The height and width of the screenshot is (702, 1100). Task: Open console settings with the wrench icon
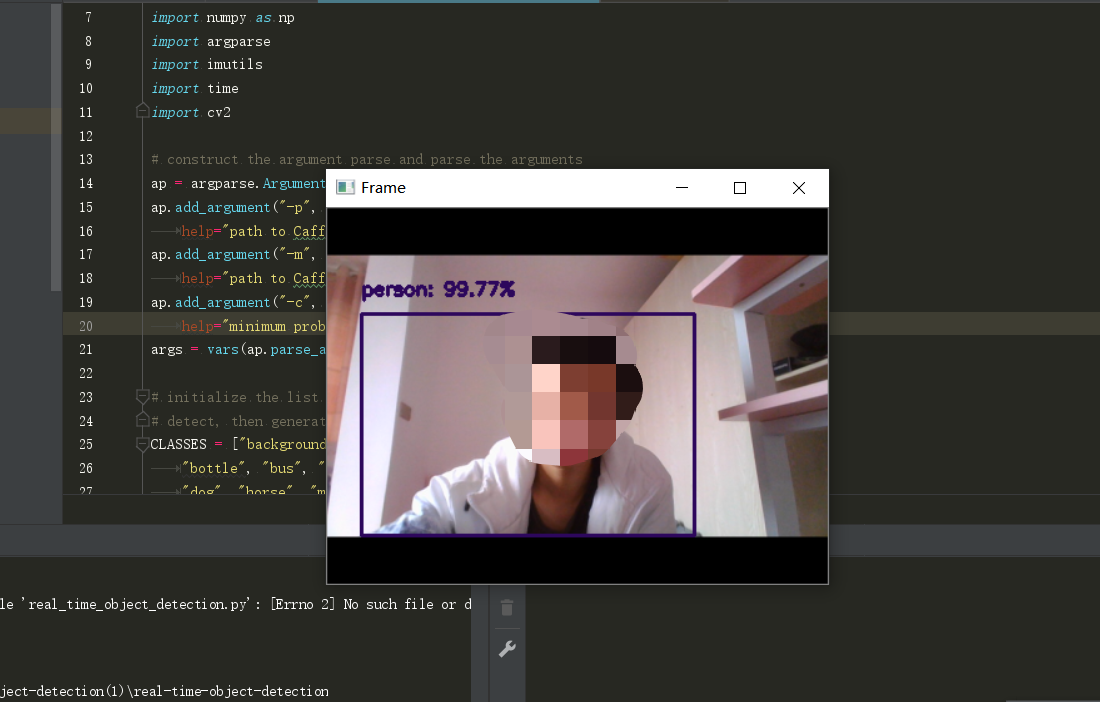506,648
